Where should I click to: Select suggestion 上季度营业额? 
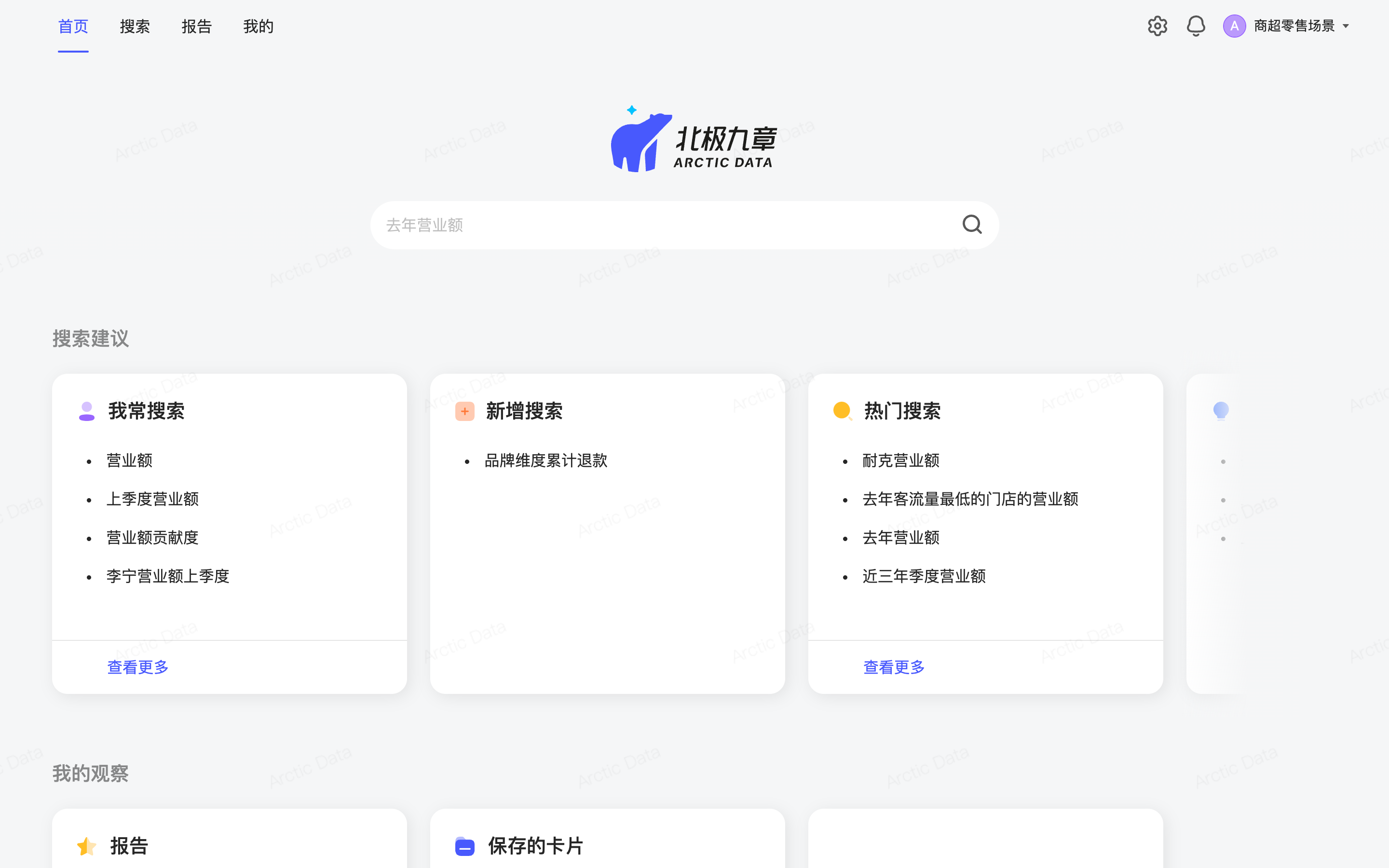pyautogui.click(x=153, y=499)
